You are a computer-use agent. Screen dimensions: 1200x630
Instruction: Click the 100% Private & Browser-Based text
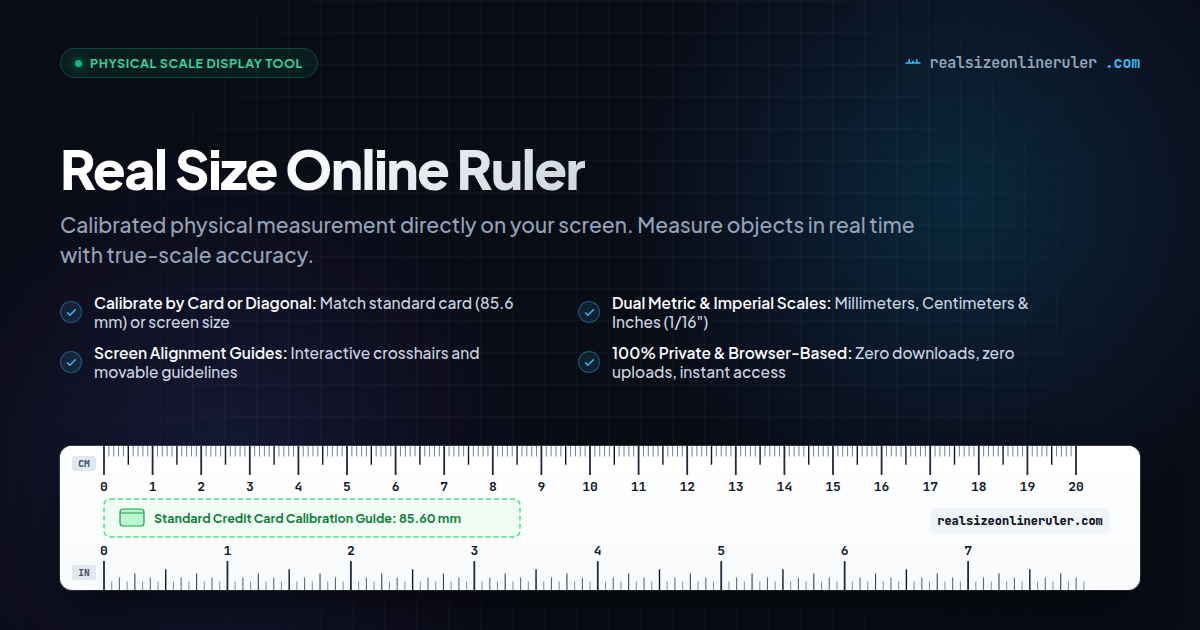814,363
